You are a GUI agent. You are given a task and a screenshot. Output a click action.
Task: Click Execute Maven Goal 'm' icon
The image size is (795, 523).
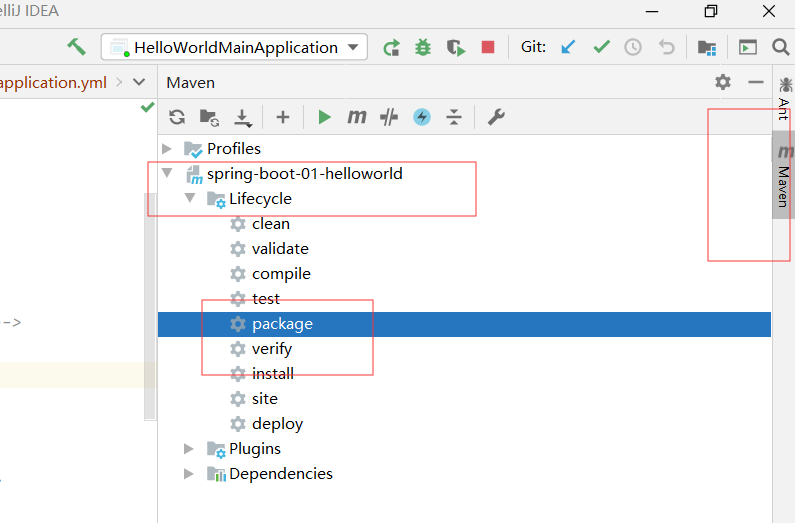(356, 117)
